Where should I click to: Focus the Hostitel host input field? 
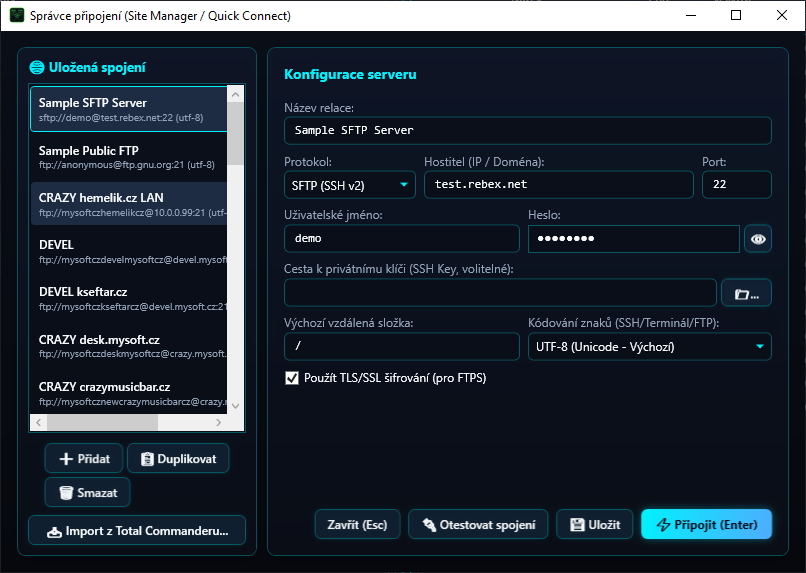[559, 184]
